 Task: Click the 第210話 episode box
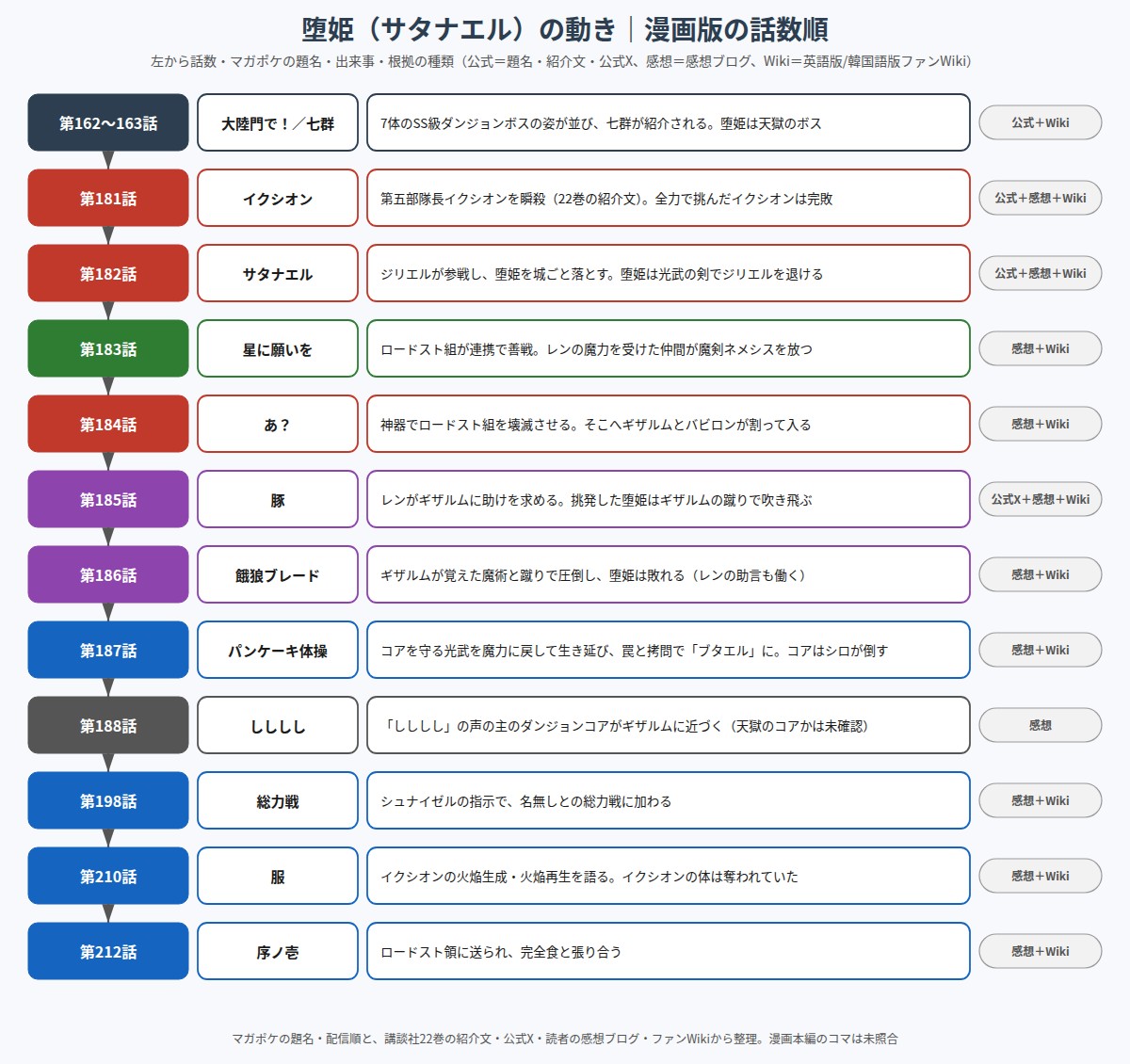click(108, 876)
